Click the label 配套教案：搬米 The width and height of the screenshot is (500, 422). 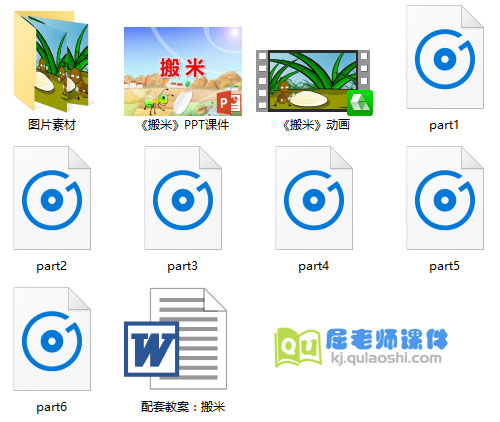pos(183,407)
